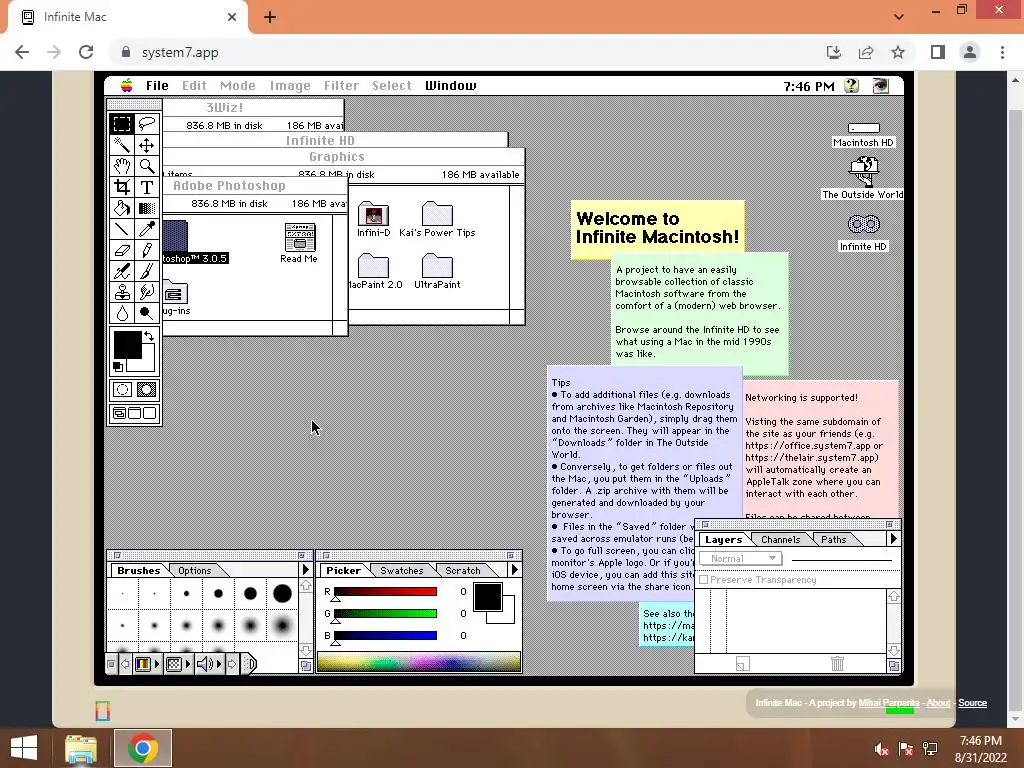This screenshot has height=768, width=1024.
Task: Select the Crop tool
Action: click(121, 187)
